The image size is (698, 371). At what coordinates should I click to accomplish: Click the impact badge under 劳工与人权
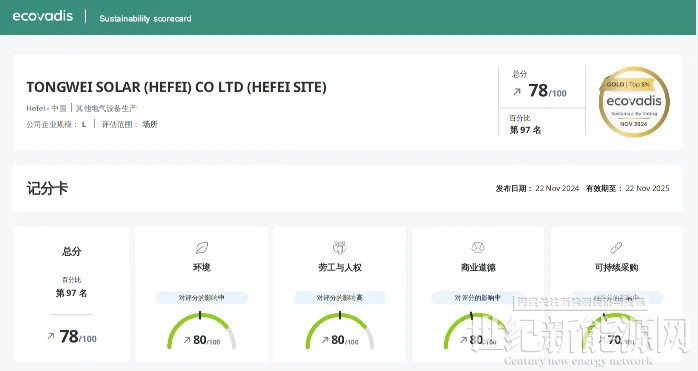(x=340, y=298)
